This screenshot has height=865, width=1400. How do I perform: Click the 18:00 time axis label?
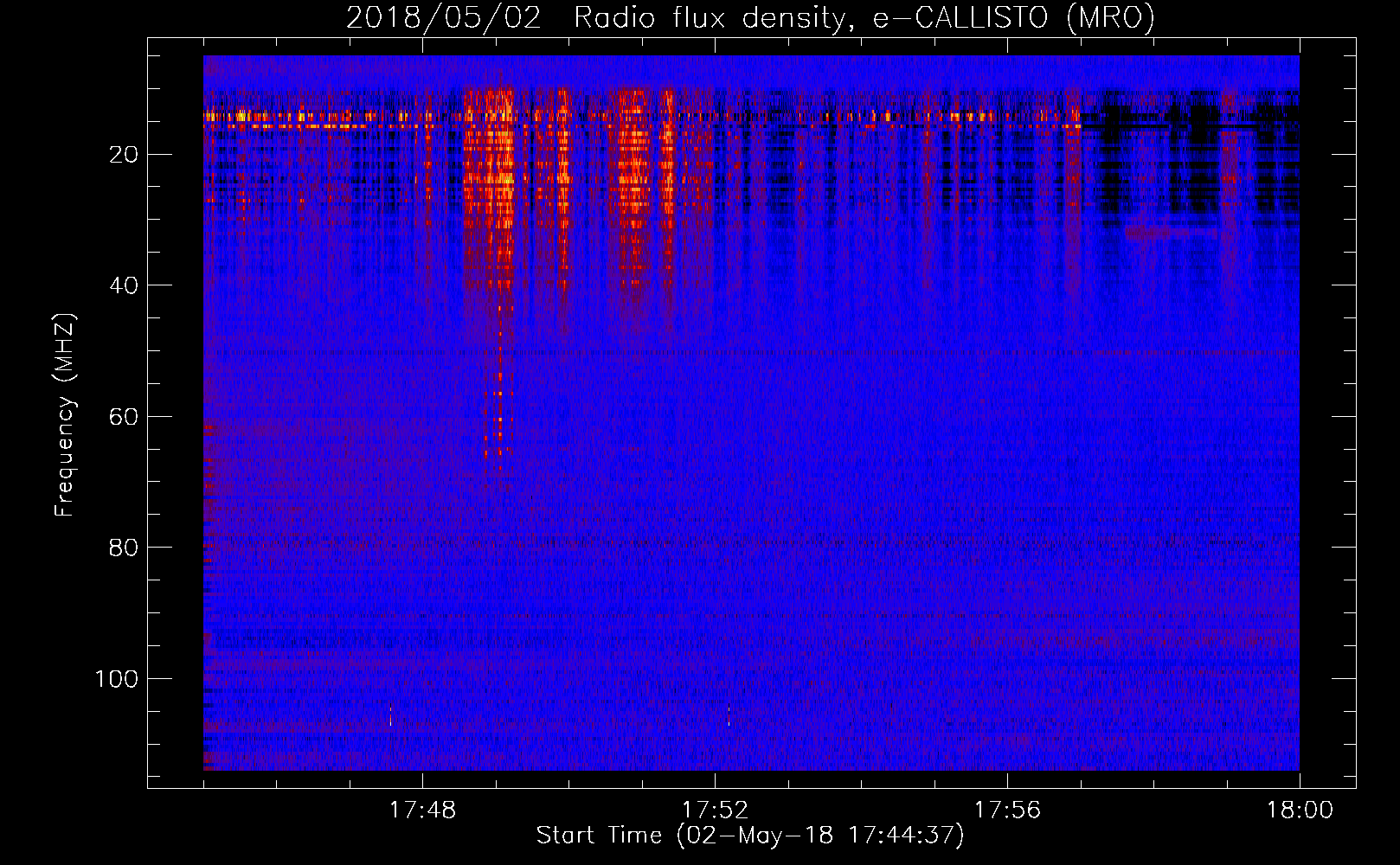[x=1300, y=811]
